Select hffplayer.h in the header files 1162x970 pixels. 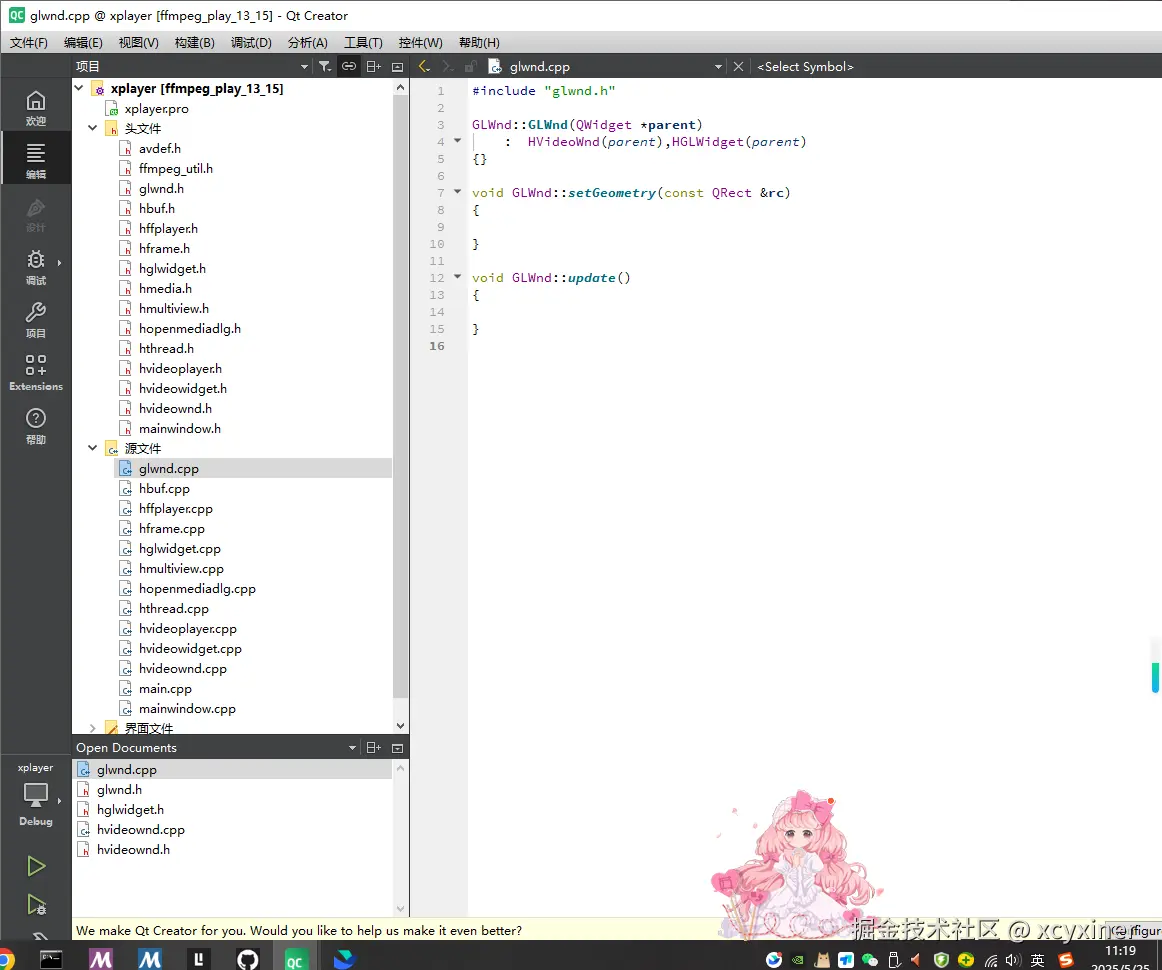168,229
